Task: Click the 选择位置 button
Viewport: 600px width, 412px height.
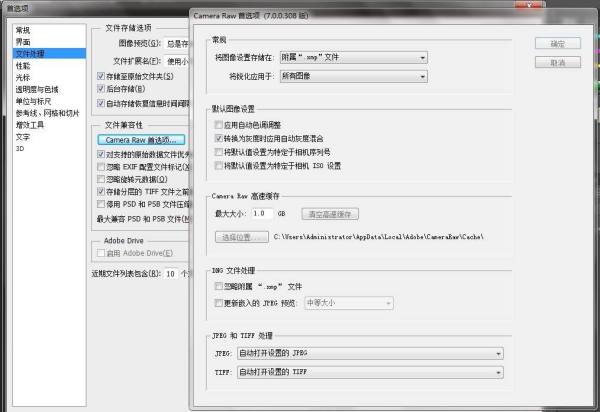Action: [241, 237]
